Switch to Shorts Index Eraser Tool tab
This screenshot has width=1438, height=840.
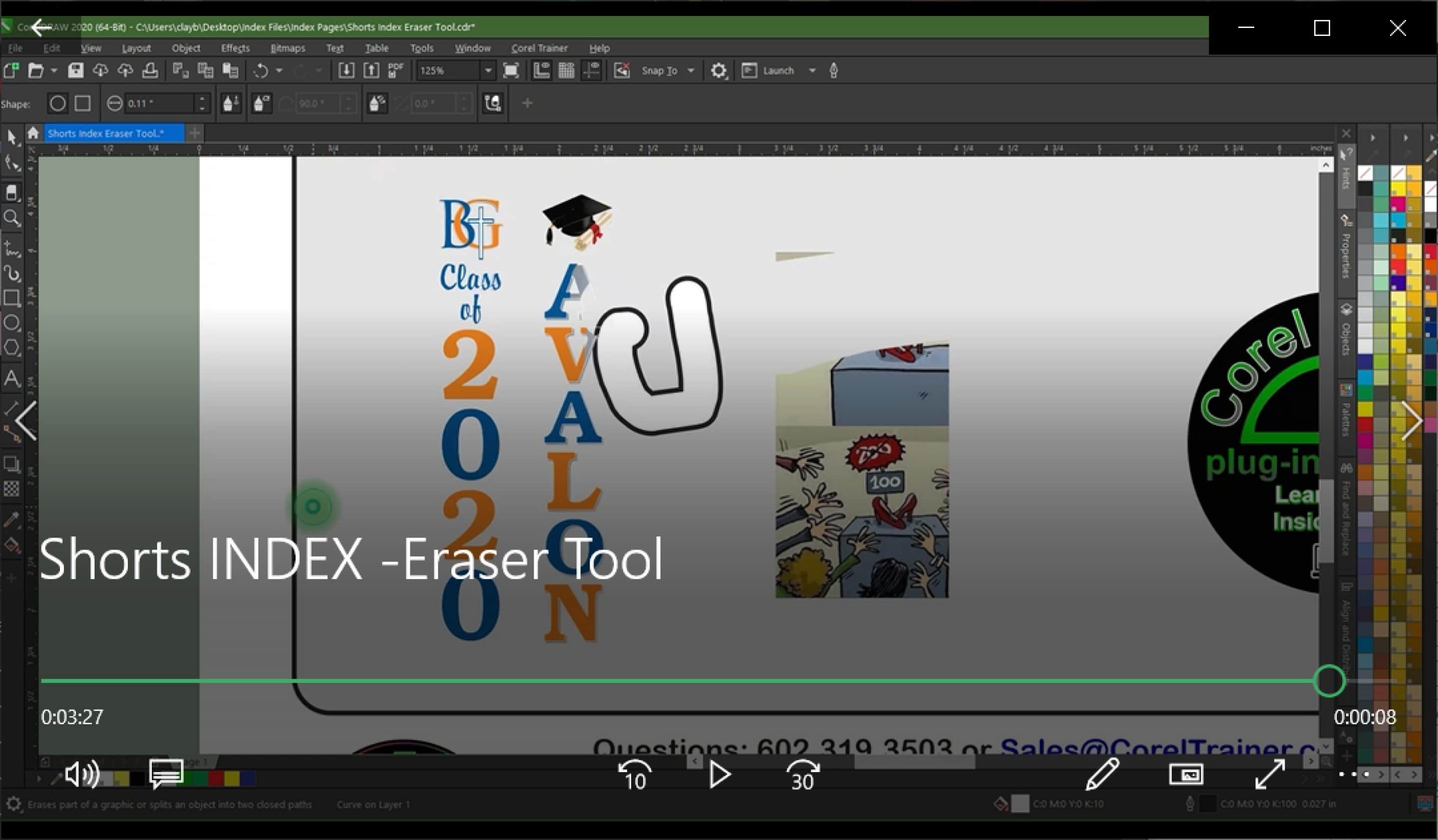pos(113,133)
